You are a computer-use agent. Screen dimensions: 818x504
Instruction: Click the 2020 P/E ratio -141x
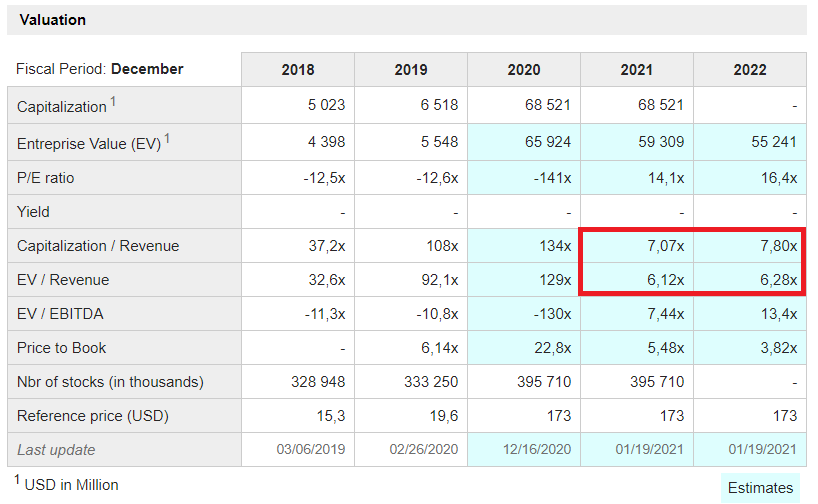(x=552, y=178)
